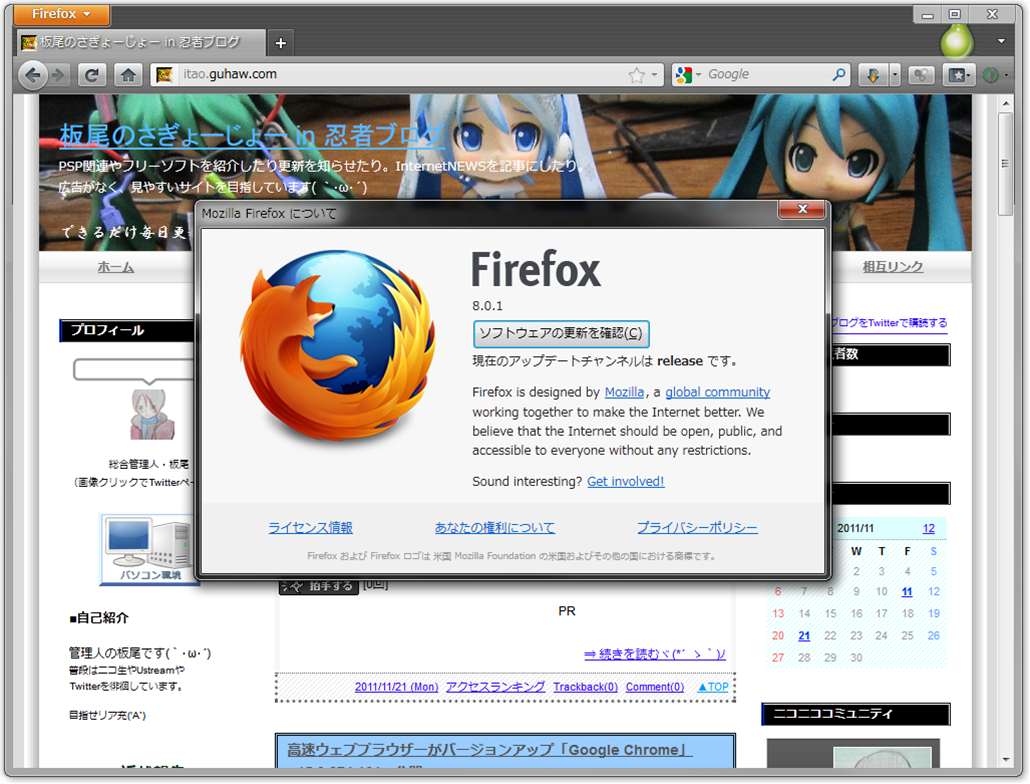Minimize the Firefox window
1030x784 pixels.
[x=928, y=14]
